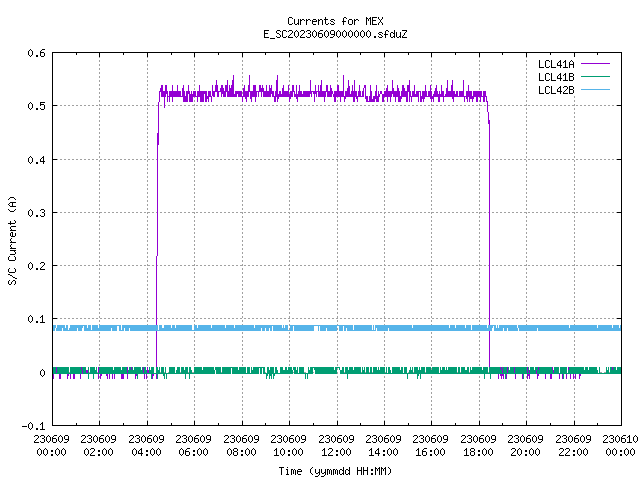Click the '-0.1' y-axis tick label
The height and width of the screenshot is (480, 640).
tap(33, 426)
